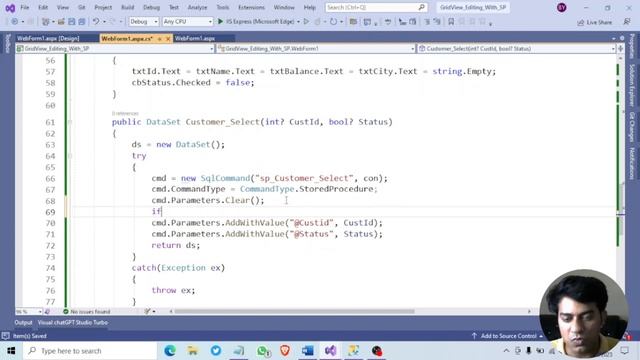
Task: Open File Explorer from the taskbar
Action: coord(193,351)
